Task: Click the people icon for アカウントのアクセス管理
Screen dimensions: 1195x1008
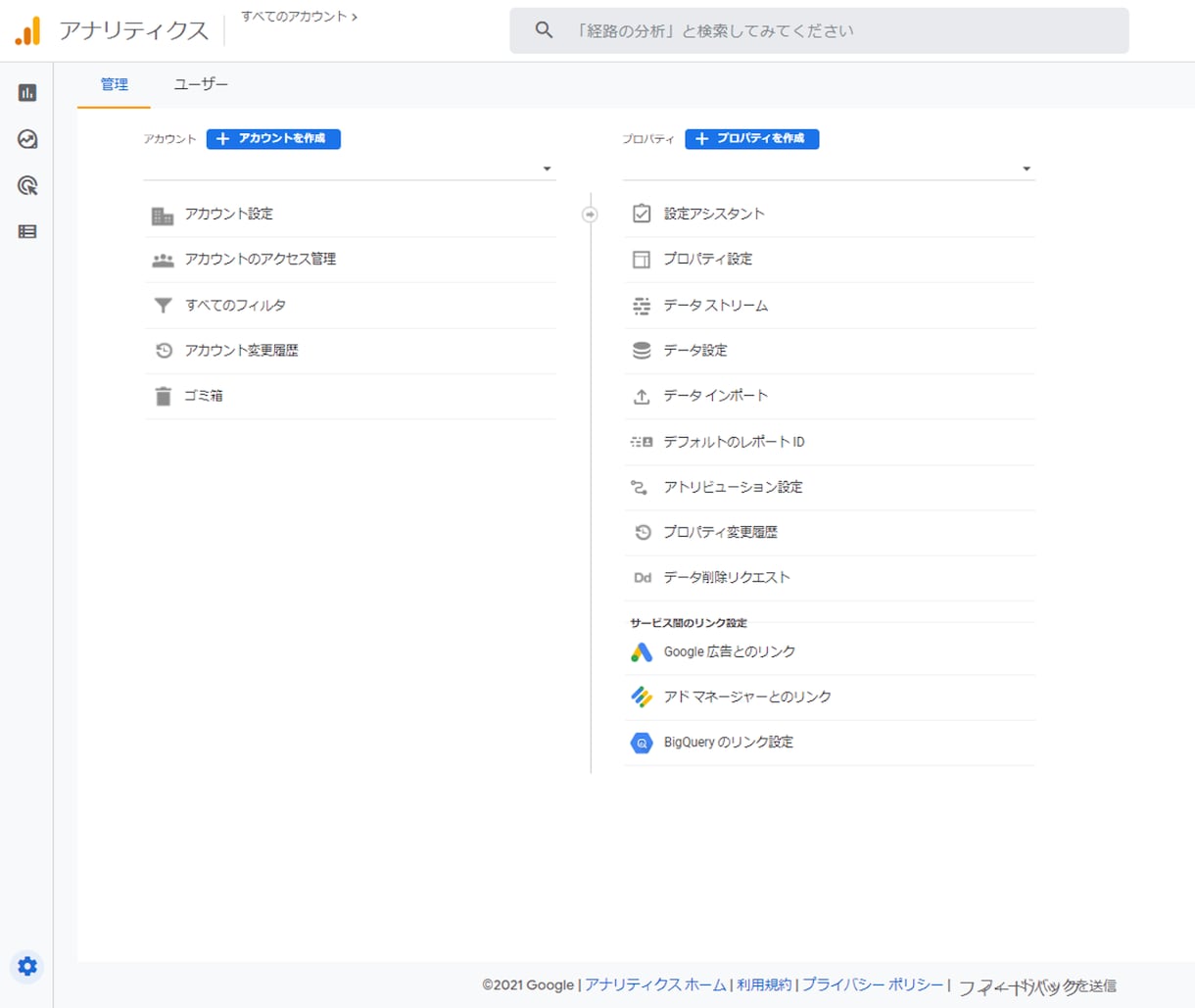Action: click(163, 260)
